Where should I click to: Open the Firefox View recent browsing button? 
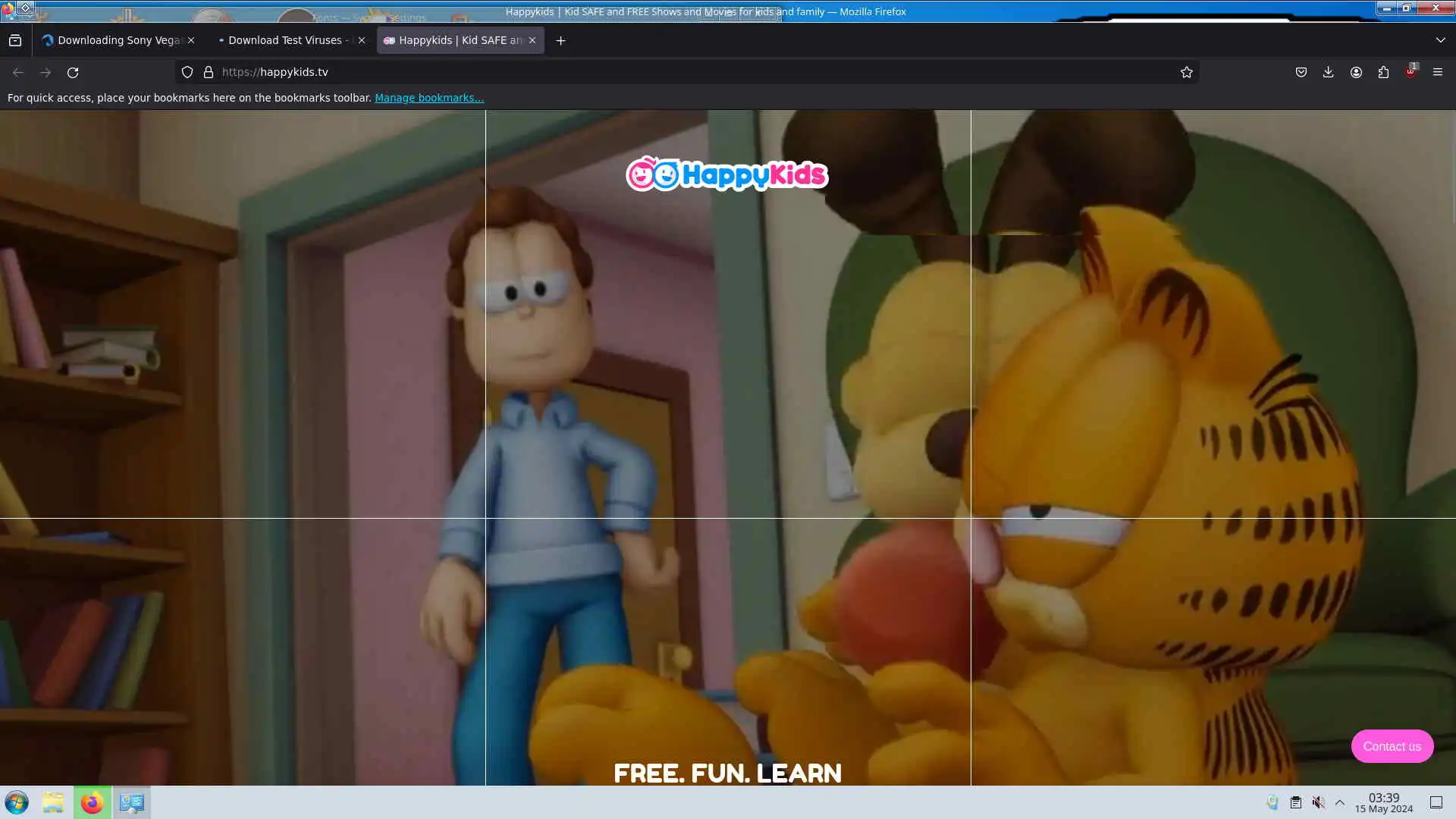click(x=15, y=40)
